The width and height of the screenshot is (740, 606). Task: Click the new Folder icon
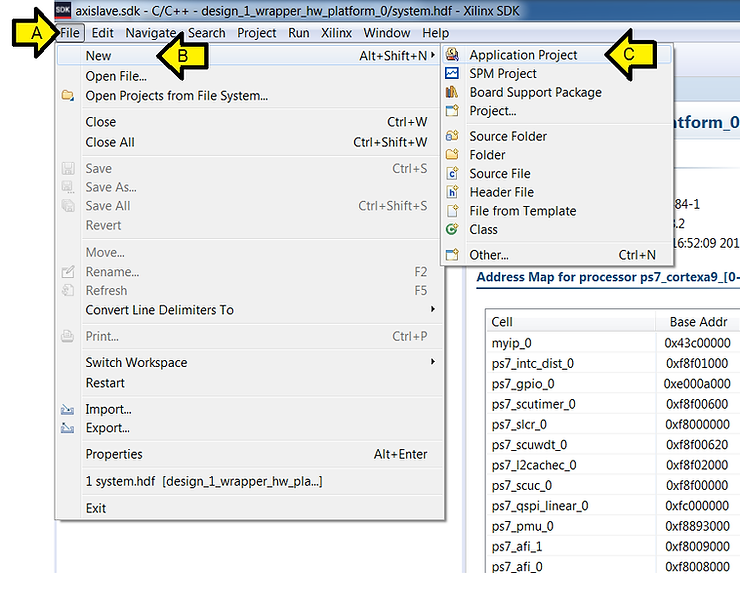pyautogui.click(x=452, y=155)
